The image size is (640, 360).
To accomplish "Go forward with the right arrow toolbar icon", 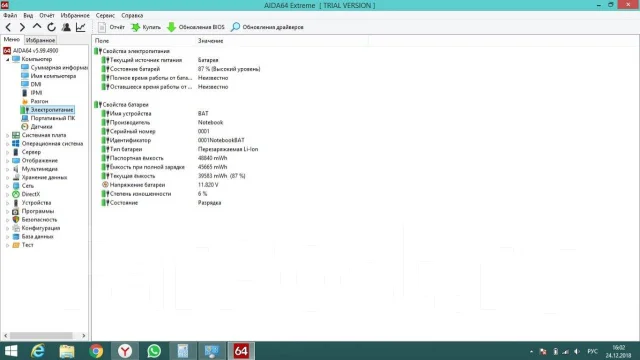I will tap(22, 27).
